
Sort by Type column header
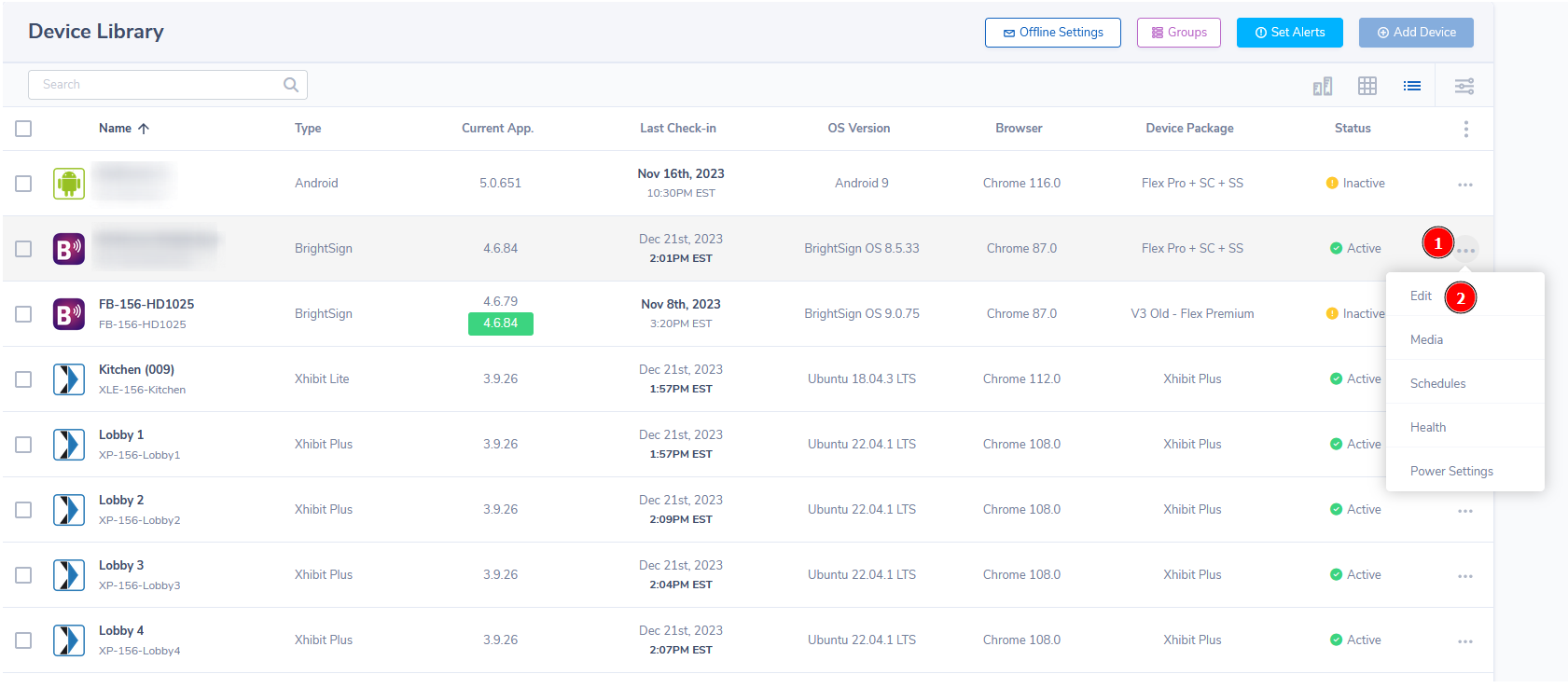click(308, 129)
